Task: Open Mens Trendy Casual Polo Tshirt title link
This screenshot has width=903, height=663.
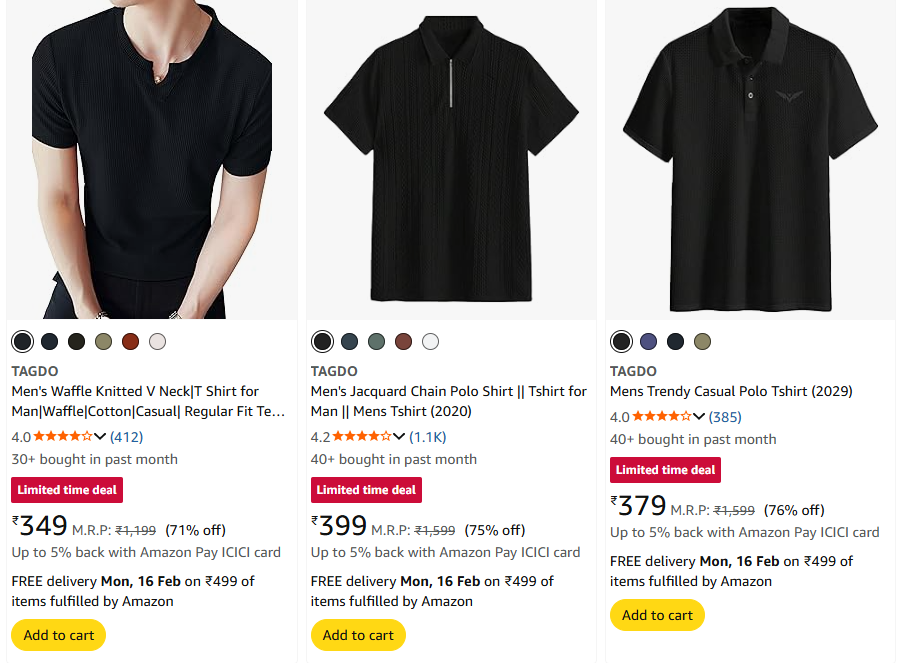Action: pyautogui.click(x=730, y=391)
